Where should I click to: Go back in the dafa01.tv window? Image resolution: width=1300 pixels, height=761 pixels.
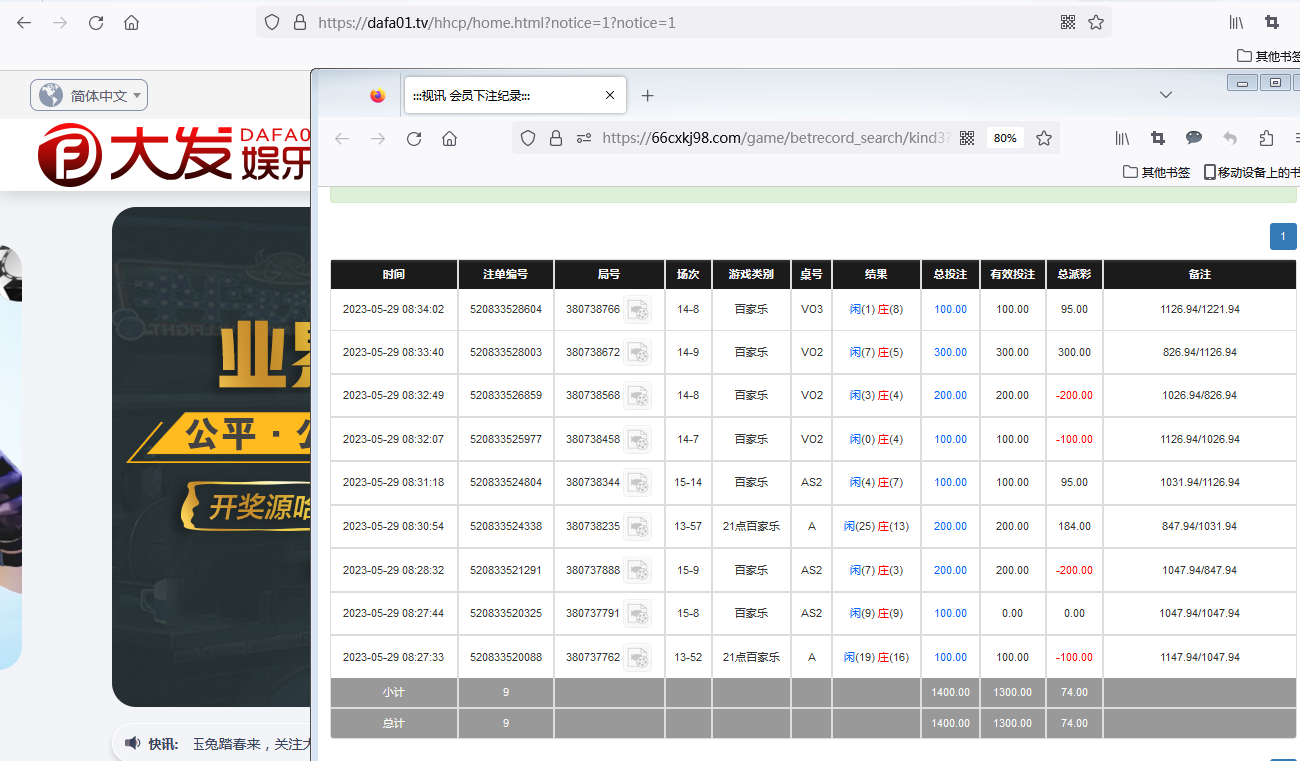[x=24, y=22]
